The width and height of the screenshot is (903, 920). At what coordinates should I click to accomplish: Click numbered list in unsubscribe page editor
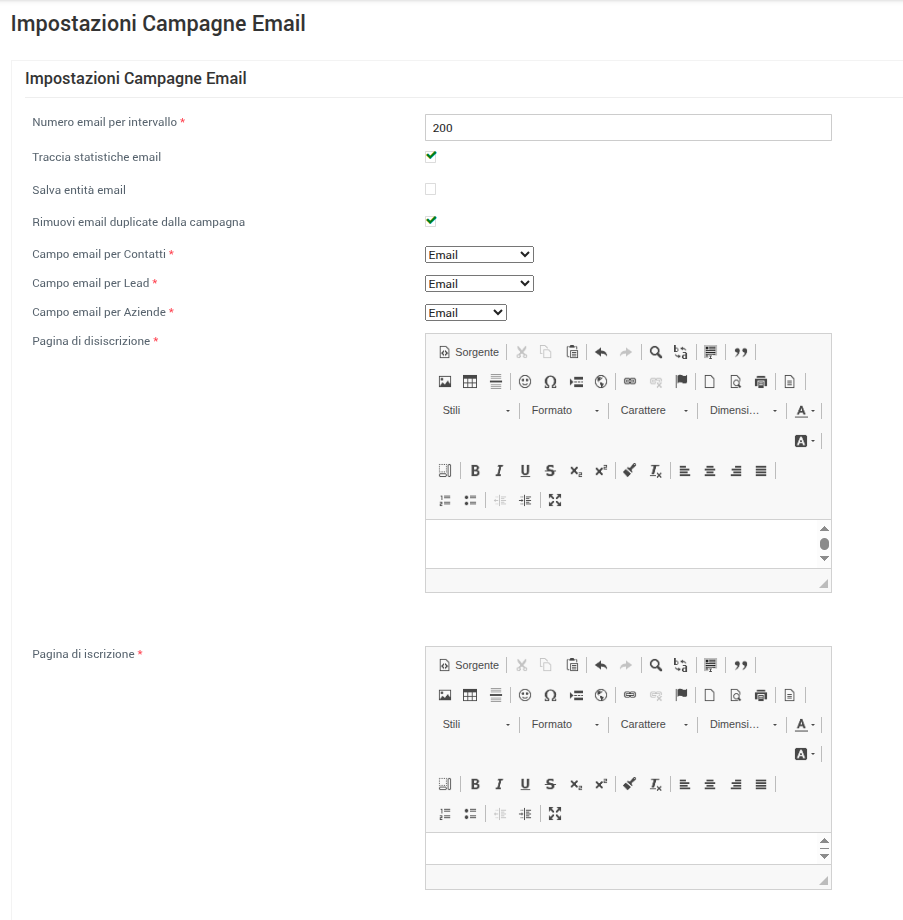(445, 500)
